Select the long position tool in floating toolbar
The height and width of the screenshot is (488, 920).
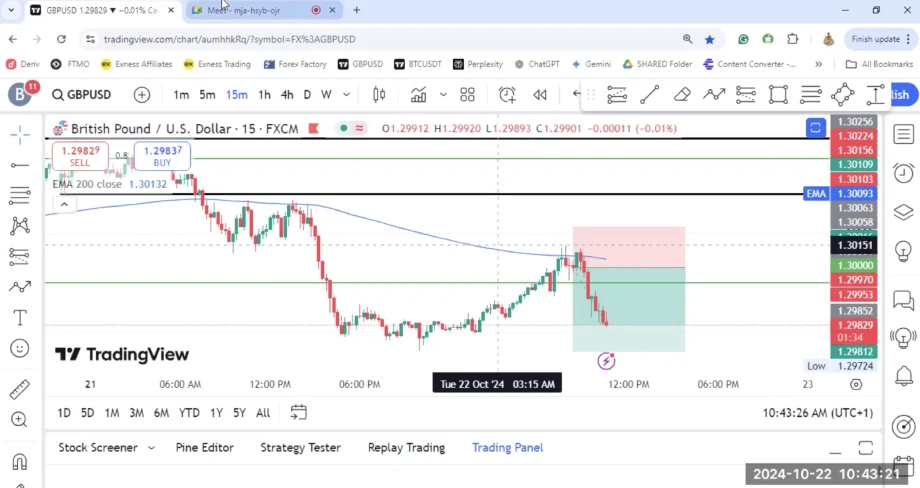(617, 94)
